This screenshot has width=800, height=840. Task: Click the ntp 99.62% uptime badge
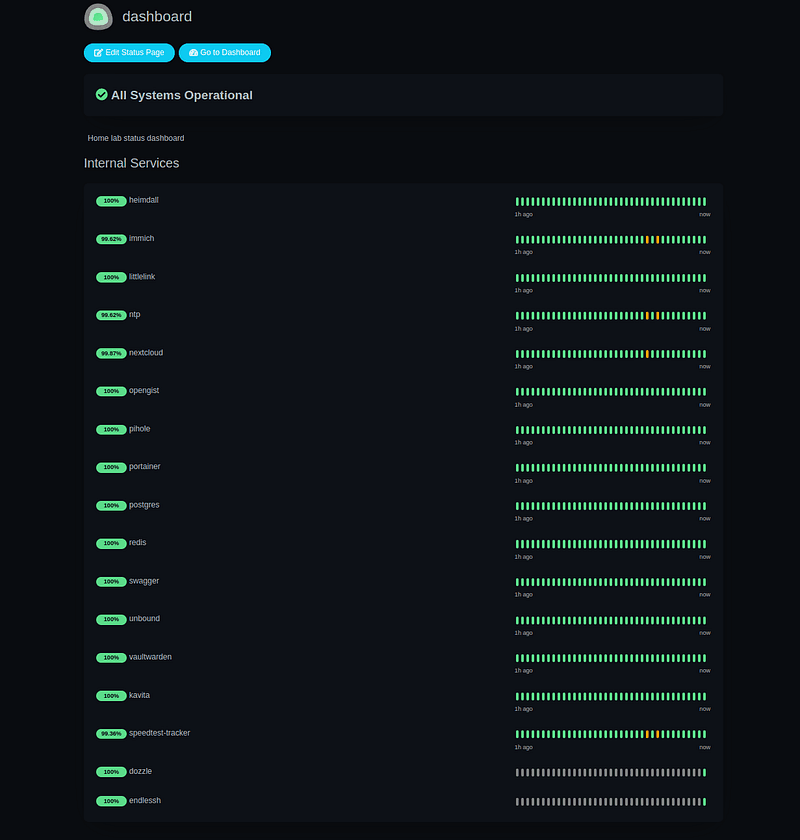click(111, 315)
